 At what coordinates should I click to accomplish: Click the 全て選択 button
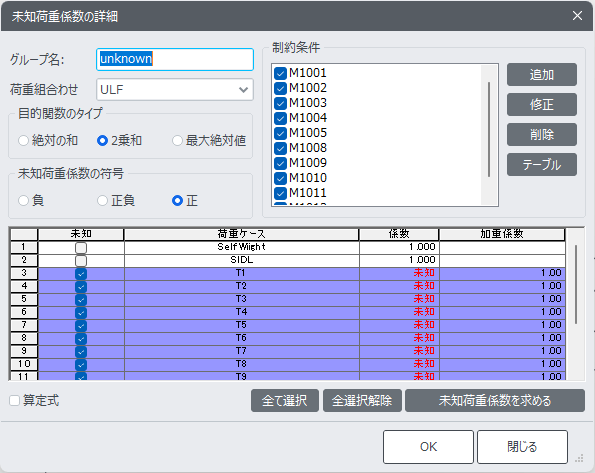coord(285,400)
